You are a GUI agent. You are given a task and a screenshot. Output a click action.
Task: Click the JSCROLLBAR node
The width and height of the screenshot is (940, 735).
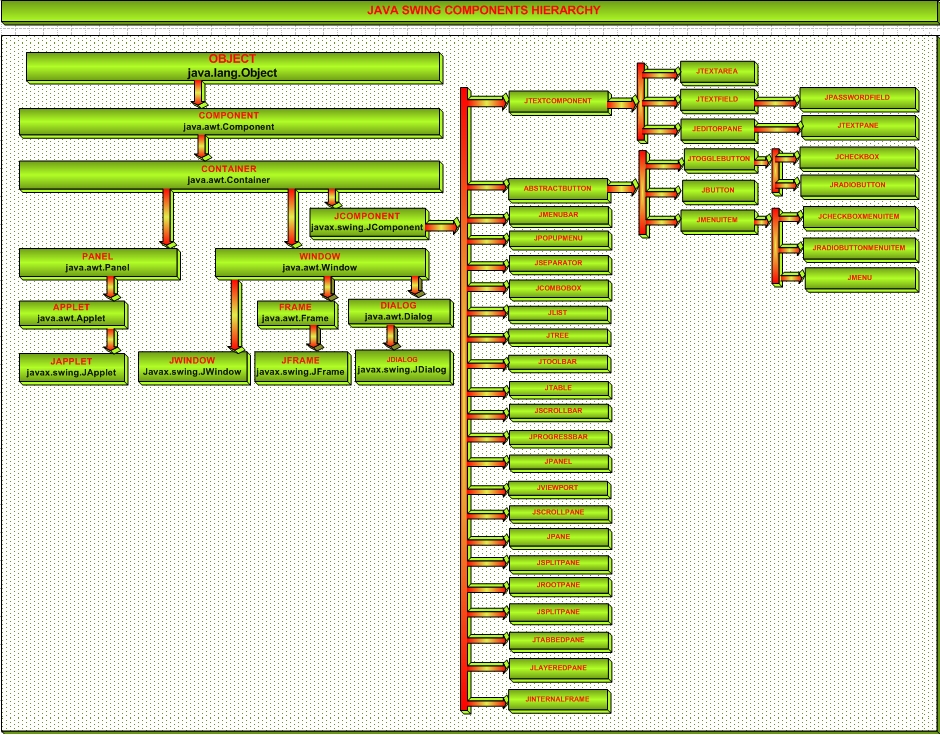point(559,412)
